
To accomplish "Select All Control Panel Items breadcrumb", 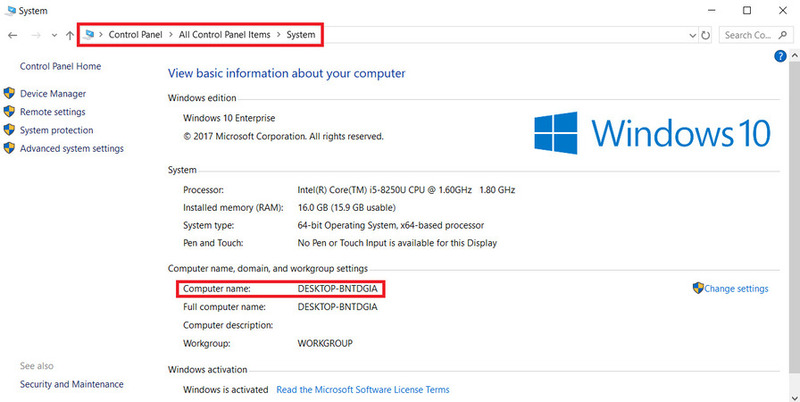I will [x=225, y=35].
